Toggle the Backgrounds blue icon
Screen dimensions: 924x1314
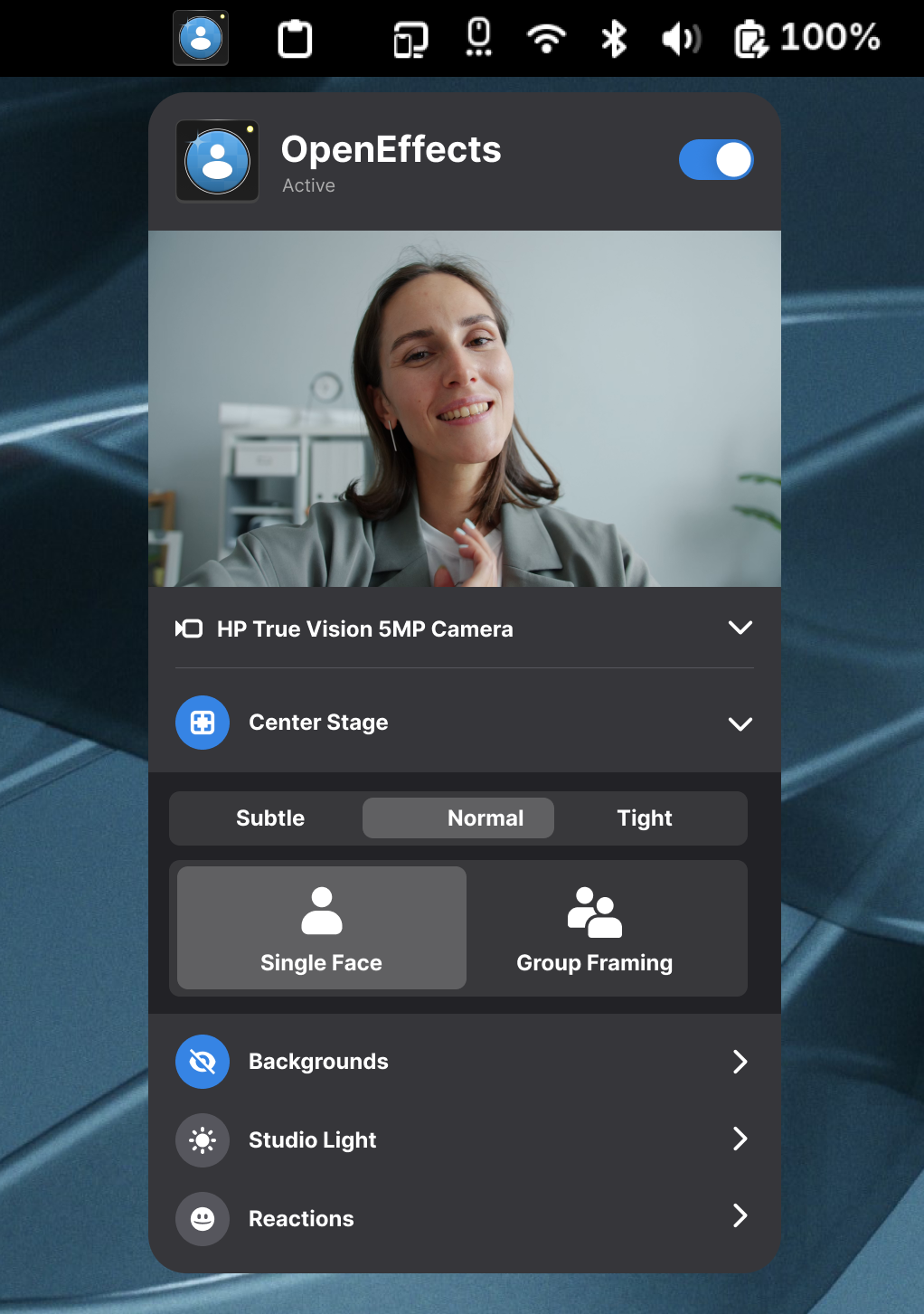tap(203, 1062)
